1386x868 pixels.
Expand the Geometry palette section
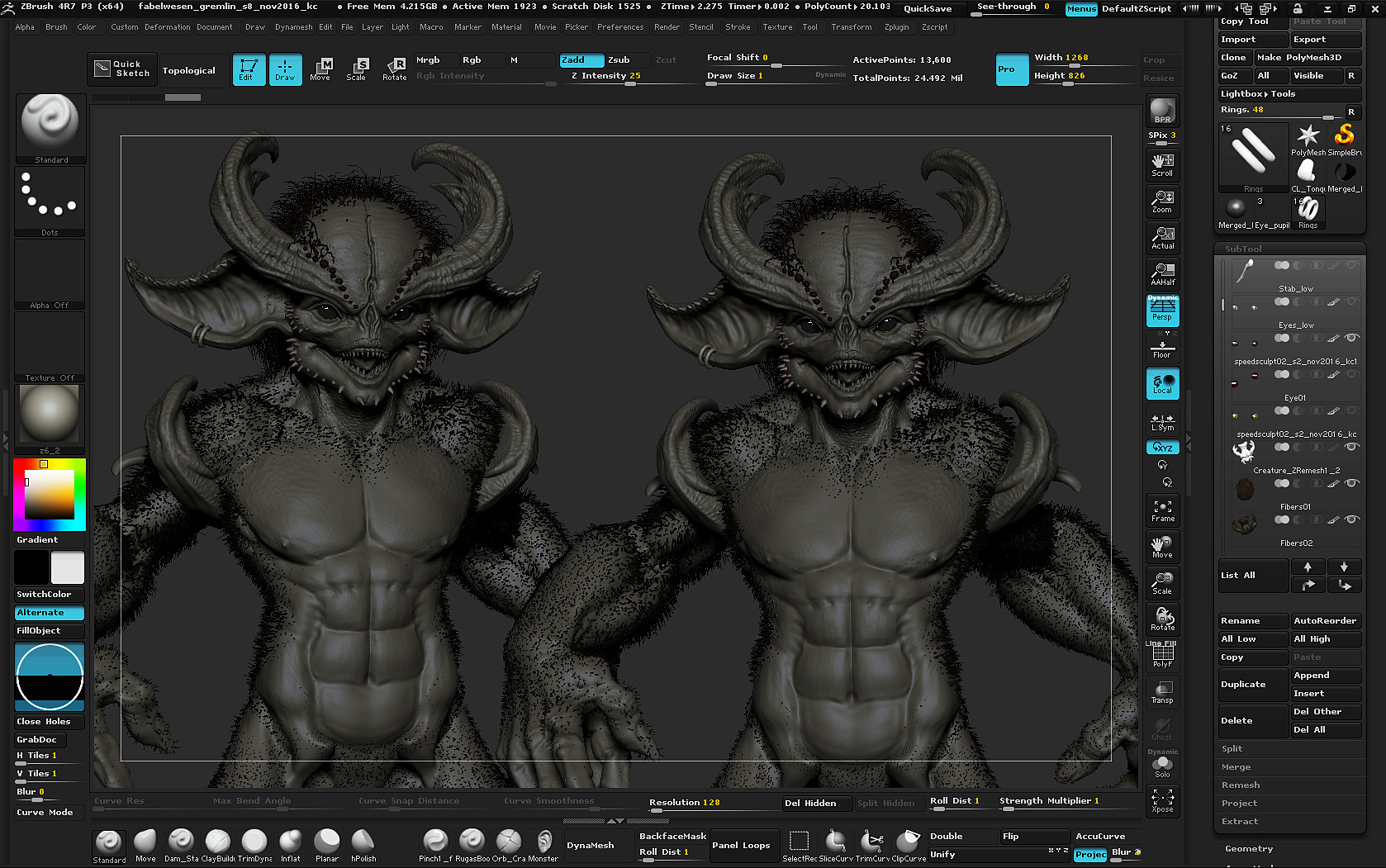click(x=1249, y=848)
